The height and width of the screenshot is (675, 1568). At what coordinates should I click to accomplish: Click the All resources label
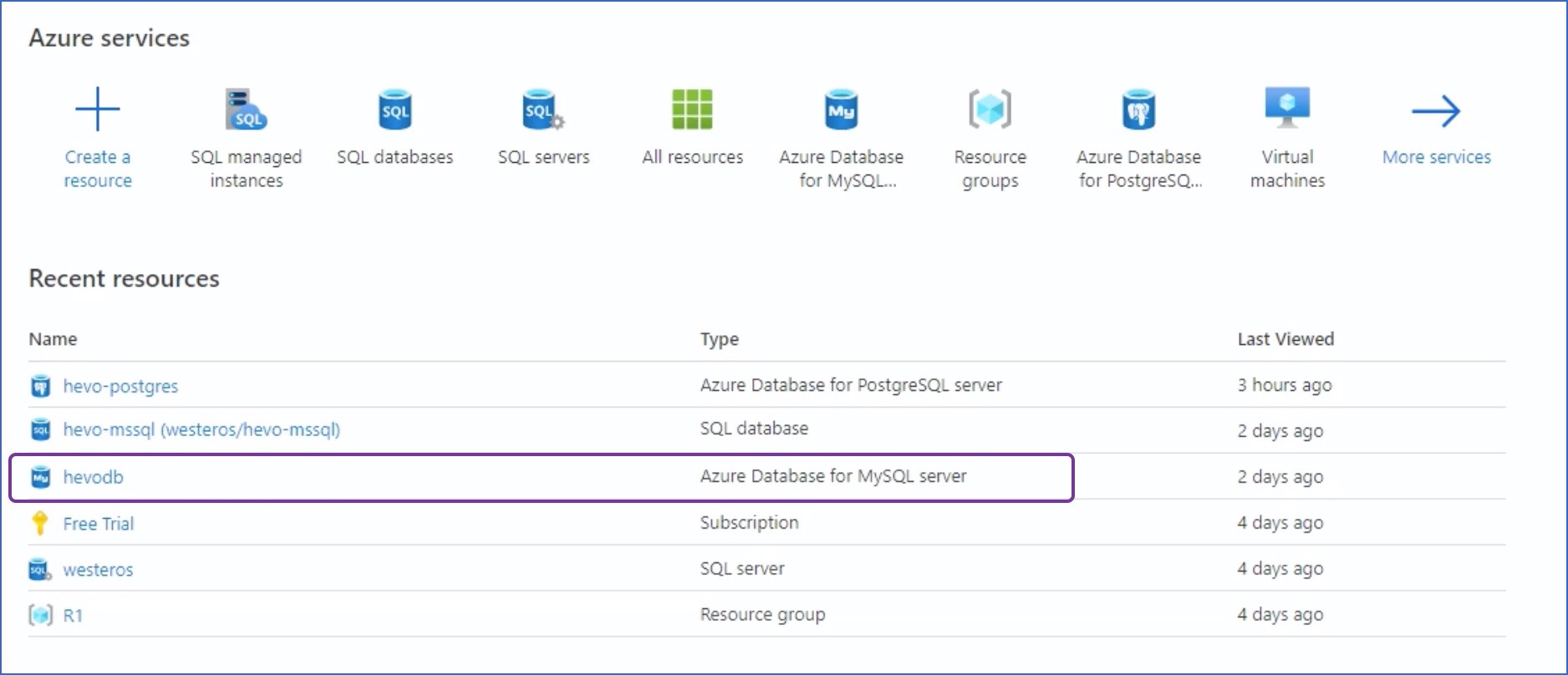pyautogui.click(x=692, y=157)
